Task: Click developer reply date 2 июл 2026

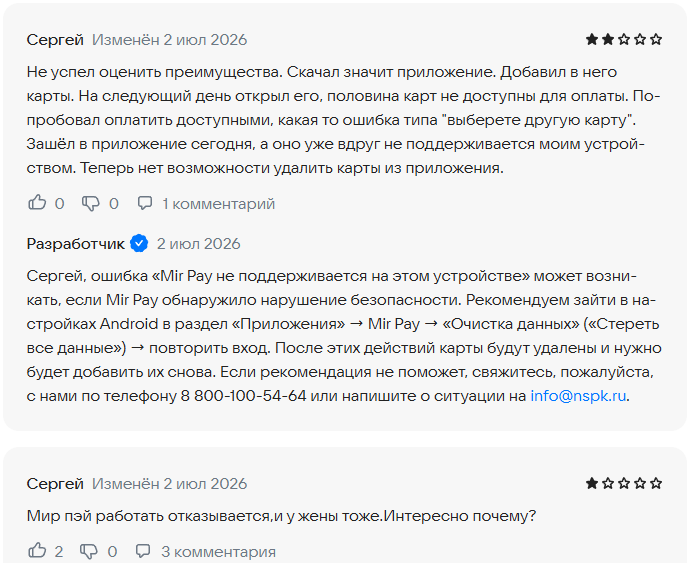Action: coord(199,244)
